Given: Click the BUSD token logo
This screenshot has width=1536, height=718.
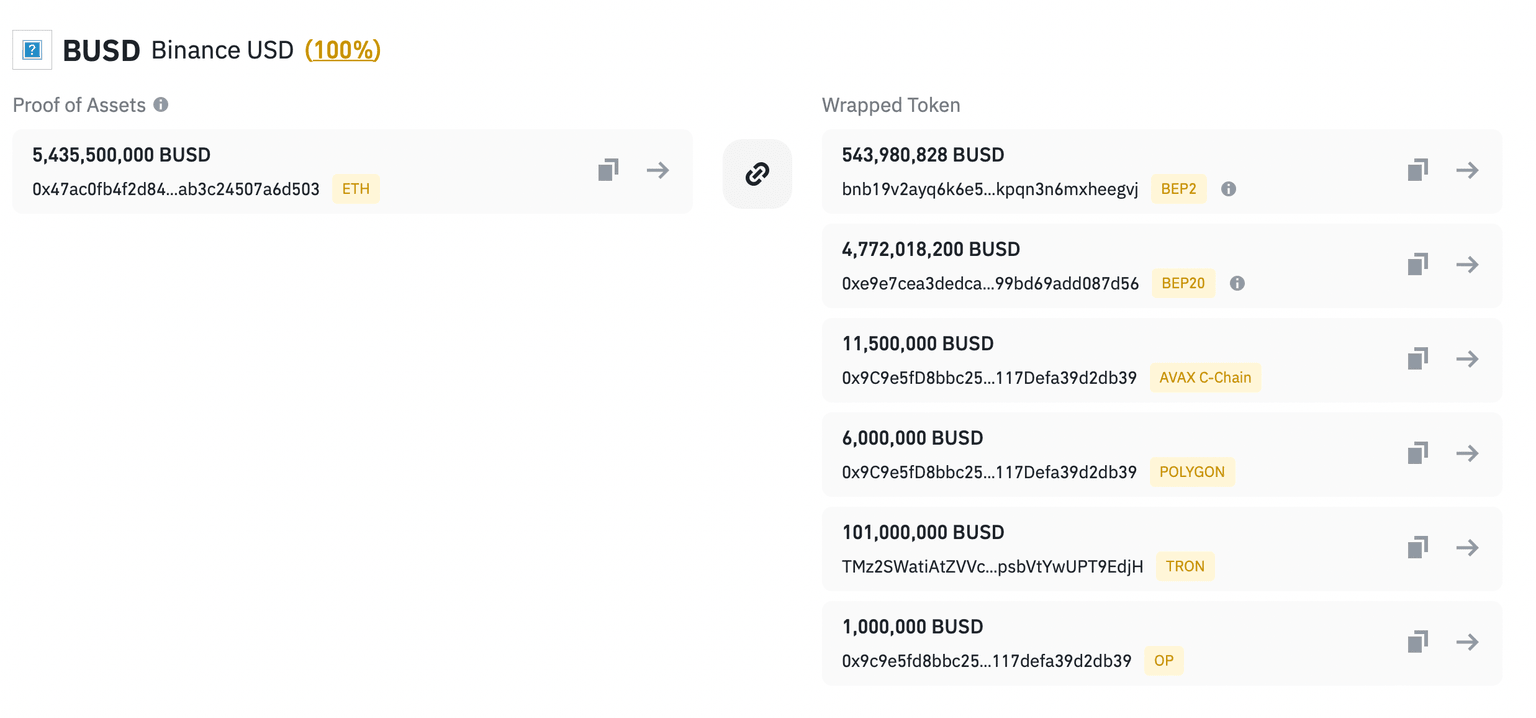Looking at the screenshot, I should 31,47.
